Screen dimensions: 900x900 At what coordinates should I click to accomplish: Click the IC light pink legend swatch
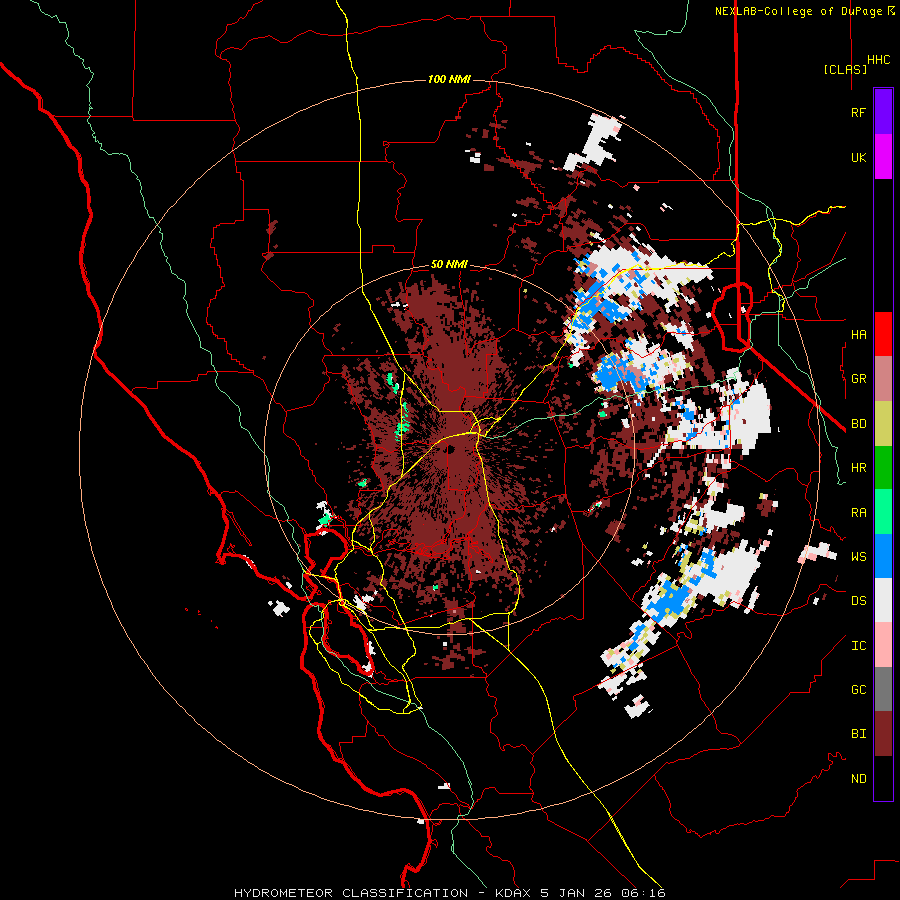[883, 645]
